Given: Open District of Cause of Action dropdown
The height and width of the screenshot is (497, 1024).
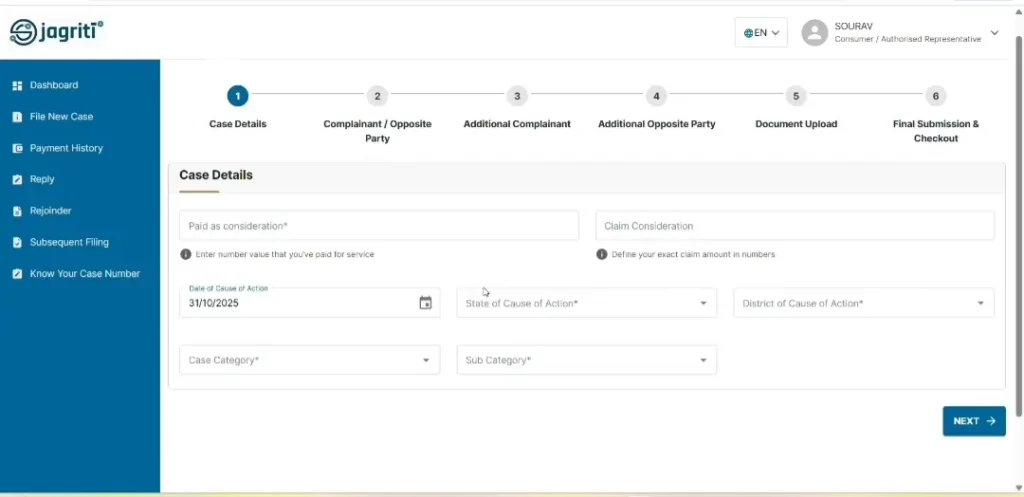Looking at the screenshot, I should 863,303.
